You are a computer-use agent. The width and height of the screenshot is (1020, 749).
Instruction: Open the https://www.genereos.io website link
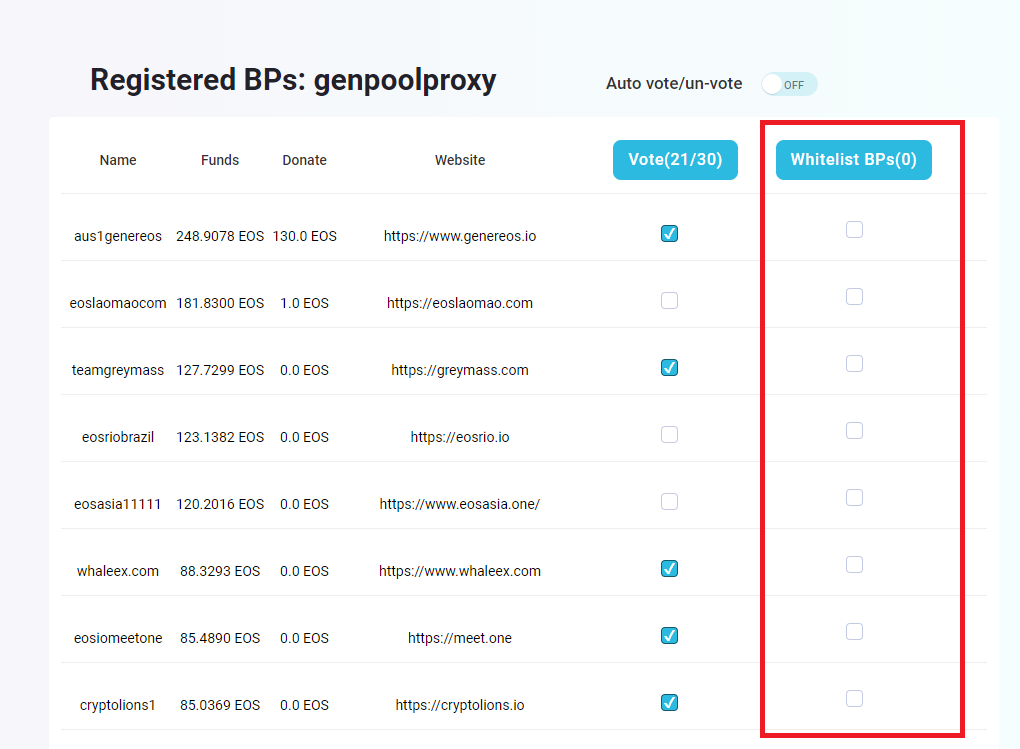point(460,237)
